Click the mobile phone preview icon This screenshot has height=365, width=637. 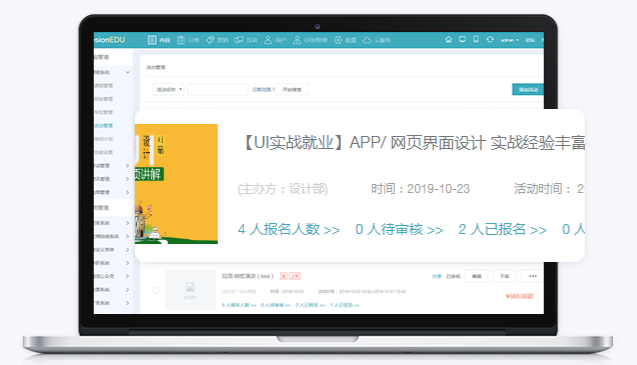476,39
